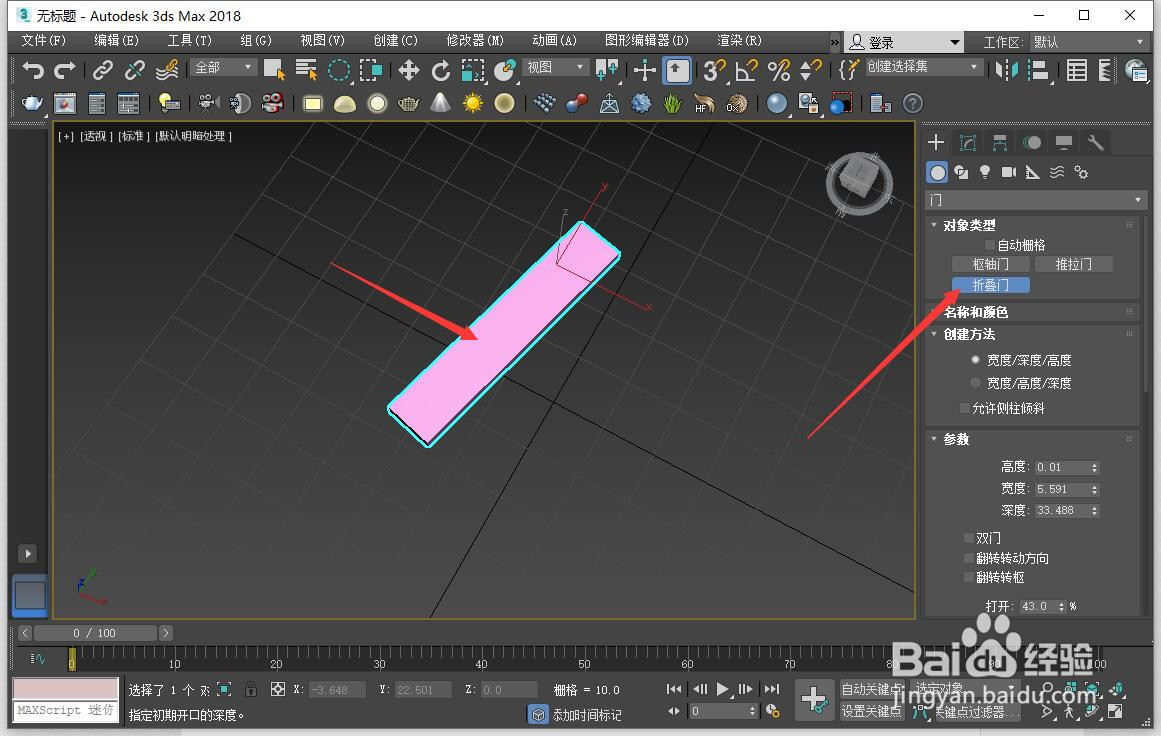The height and width of the screenshot is (736, 1161).
Task: Activate Select and Rotate tool
Action: (x=441, y=70)
